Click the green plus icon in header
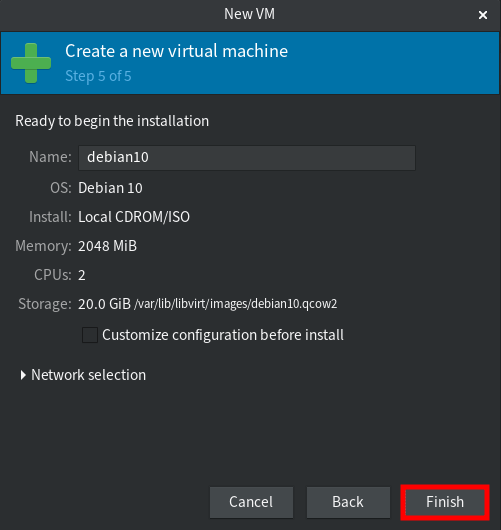This screenshot has width=501, height=530. point(31,63)
